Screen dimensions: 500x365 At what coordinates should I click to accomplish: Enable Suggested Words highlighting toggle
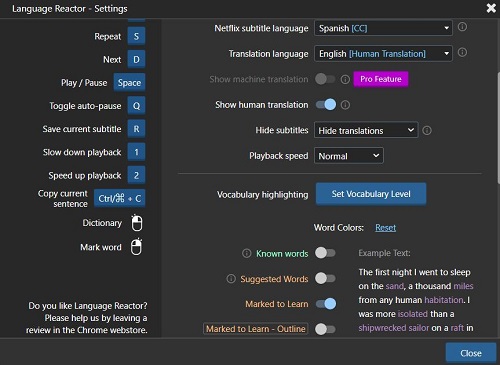[x=325, y=278]
